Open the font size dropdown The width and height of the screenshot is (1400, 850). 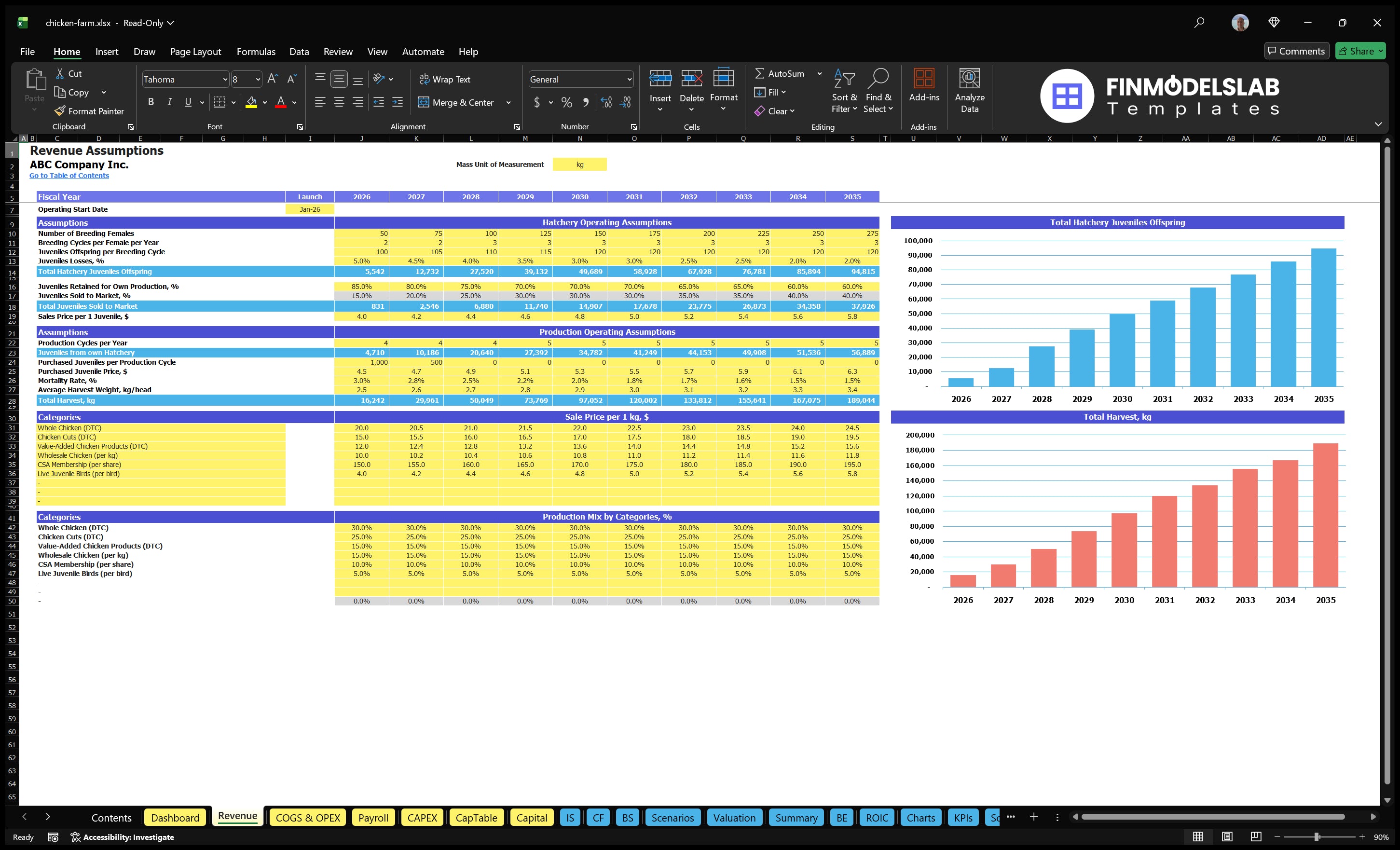(x=258, y=80)
